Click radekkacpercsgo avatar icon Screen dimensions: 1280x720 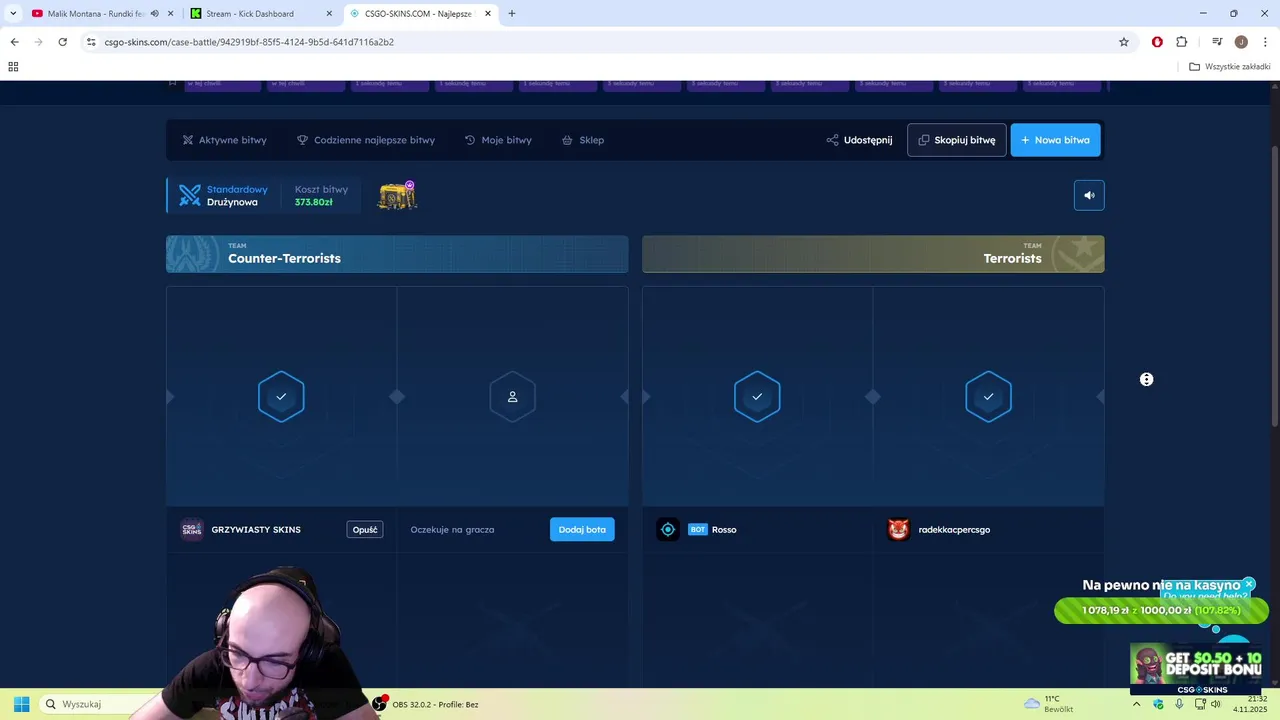(898, 530)
